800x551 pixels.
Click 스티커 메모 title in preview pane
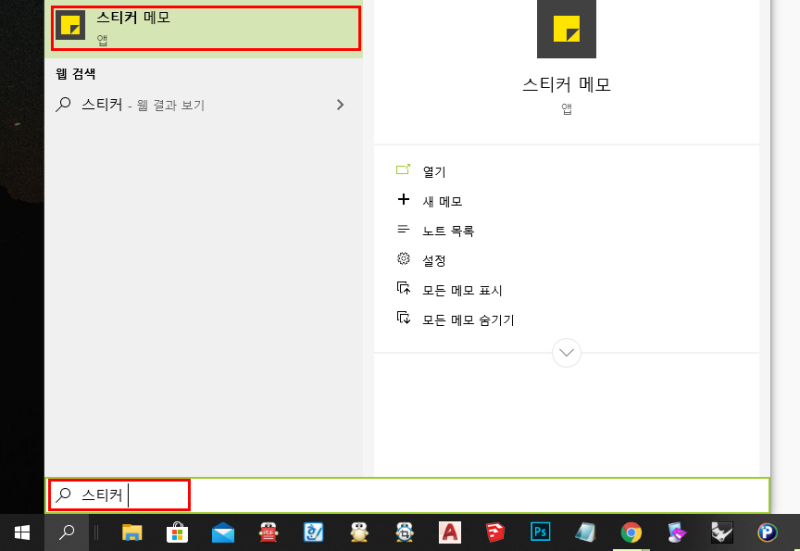point(566,84)
